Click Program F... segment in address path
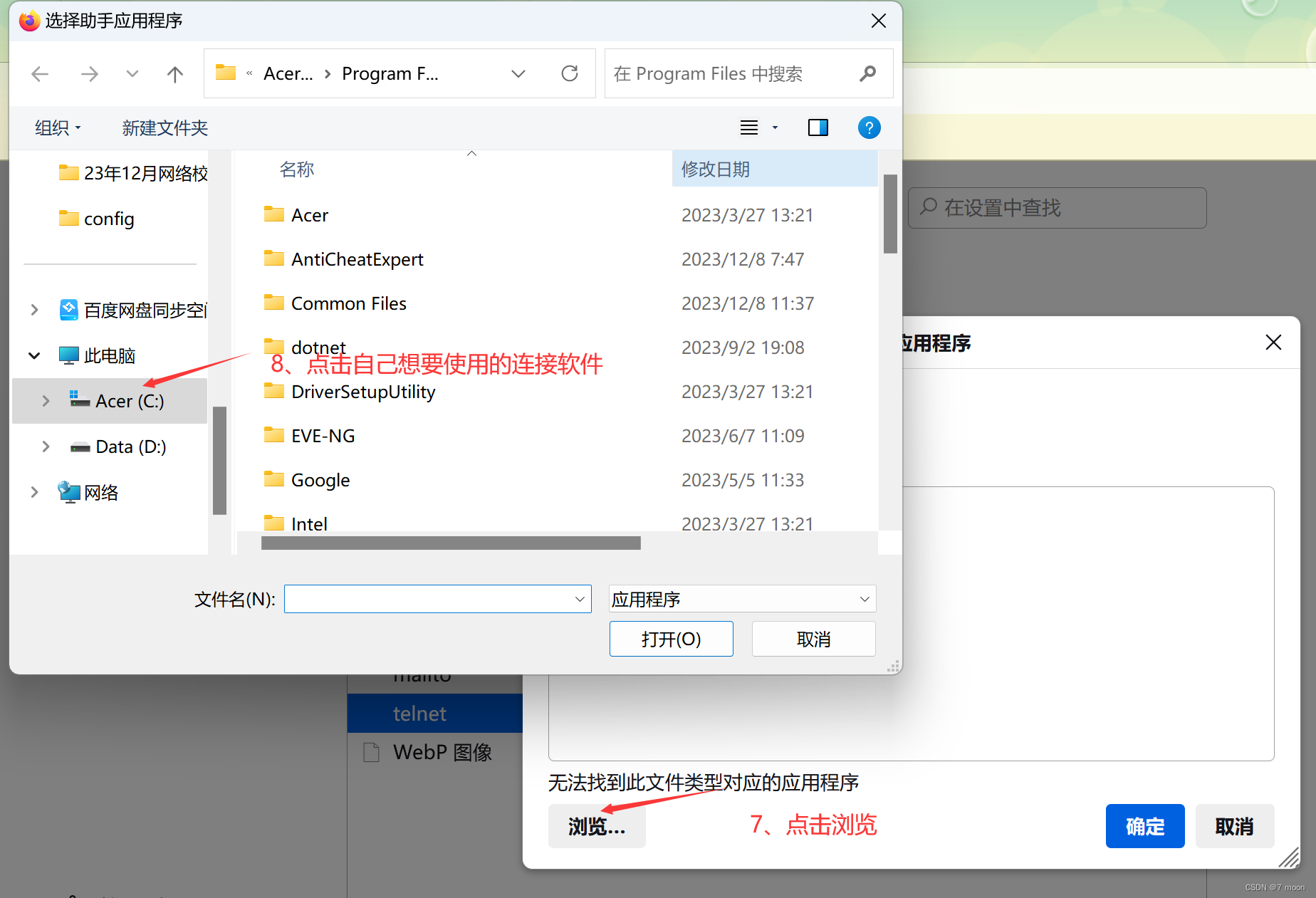Image resolution: width=1316 pixels, height=898 pixels. 390,73
